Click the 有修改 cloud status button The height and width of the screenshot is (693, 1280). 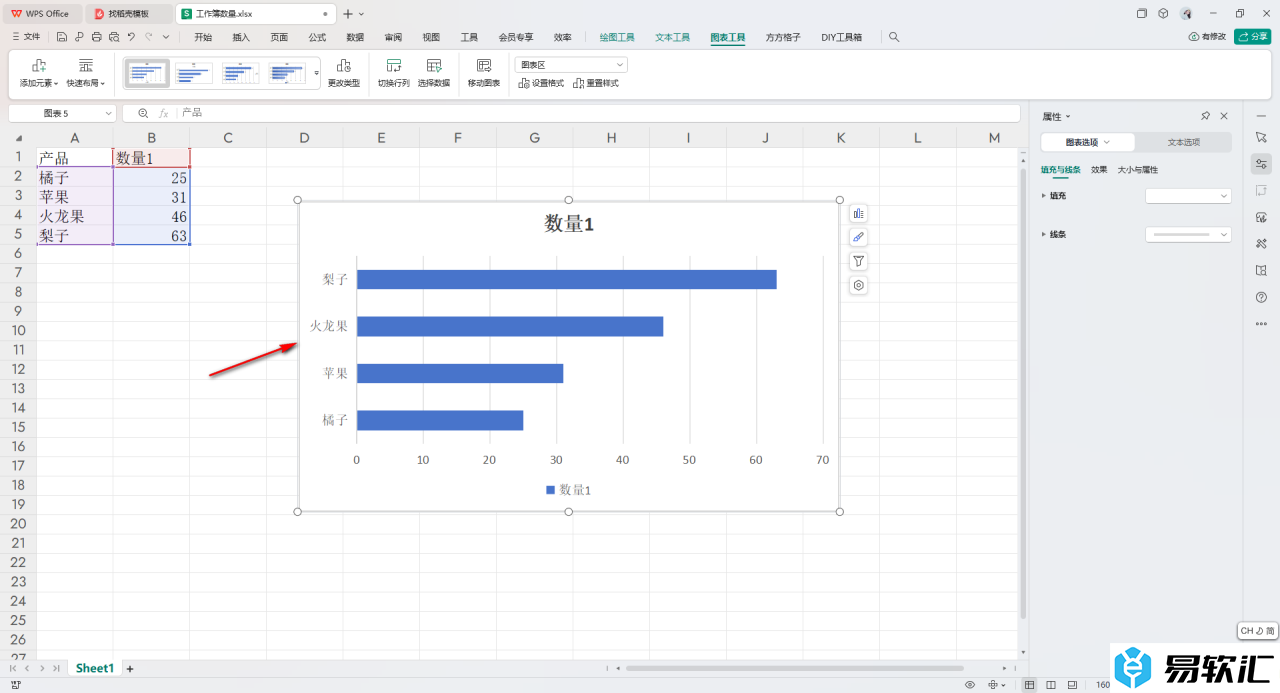coord(1207,37)
